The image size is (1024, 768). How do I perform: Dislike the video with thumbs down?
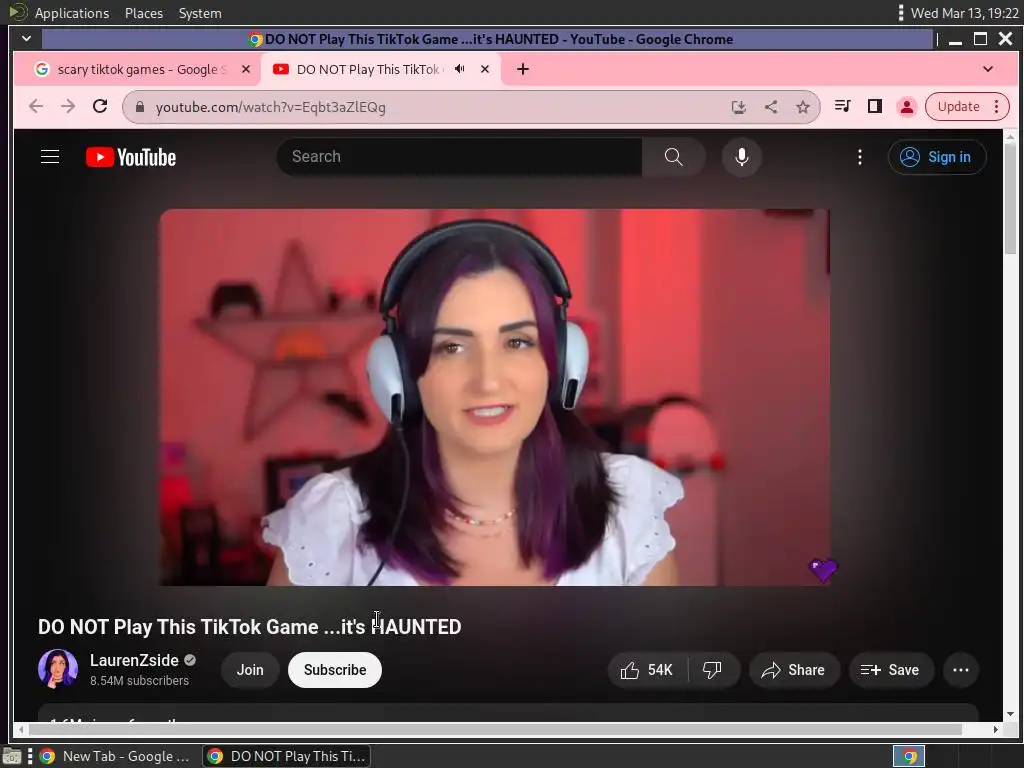click(x=712, y=670)
